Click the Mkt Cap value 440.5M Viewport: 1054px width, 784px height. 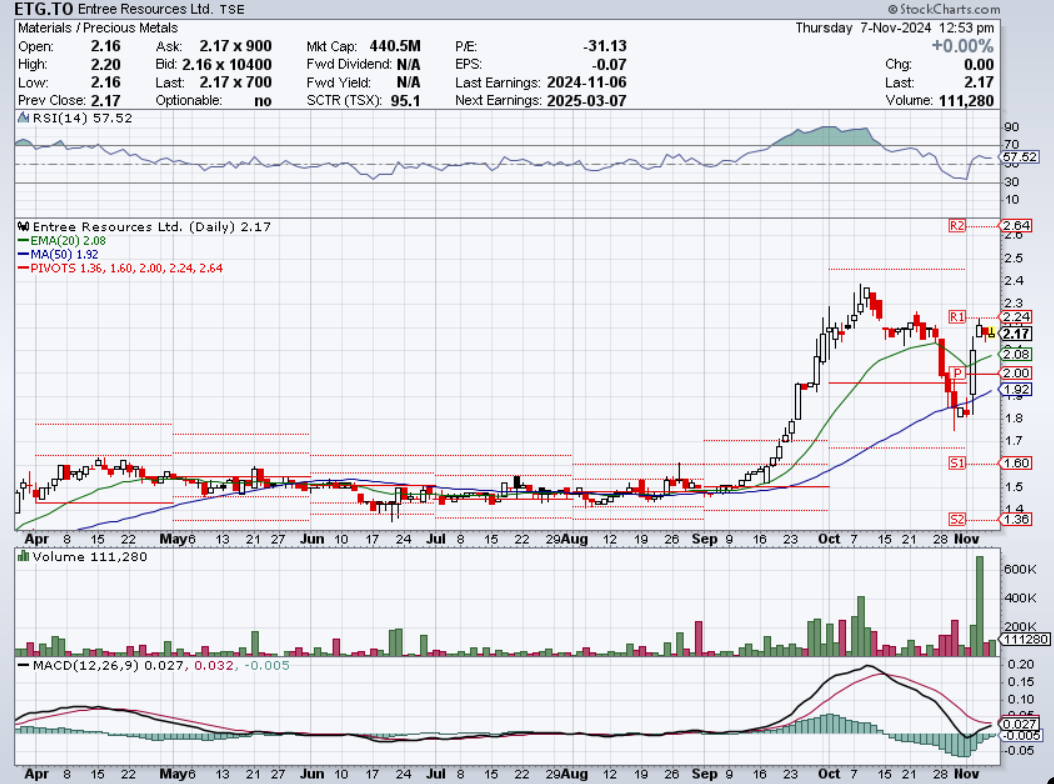click(395, 46)
